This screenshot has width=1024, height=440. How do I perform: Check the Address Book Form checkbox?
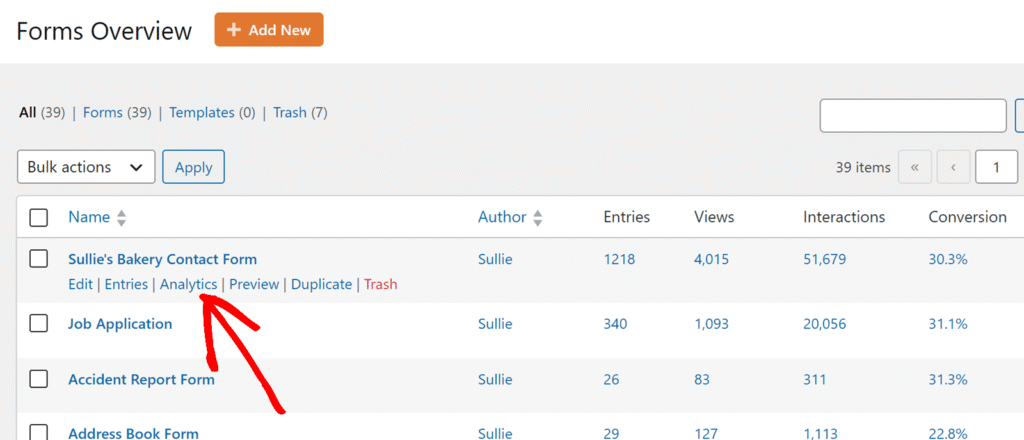(x=39, y=432)
